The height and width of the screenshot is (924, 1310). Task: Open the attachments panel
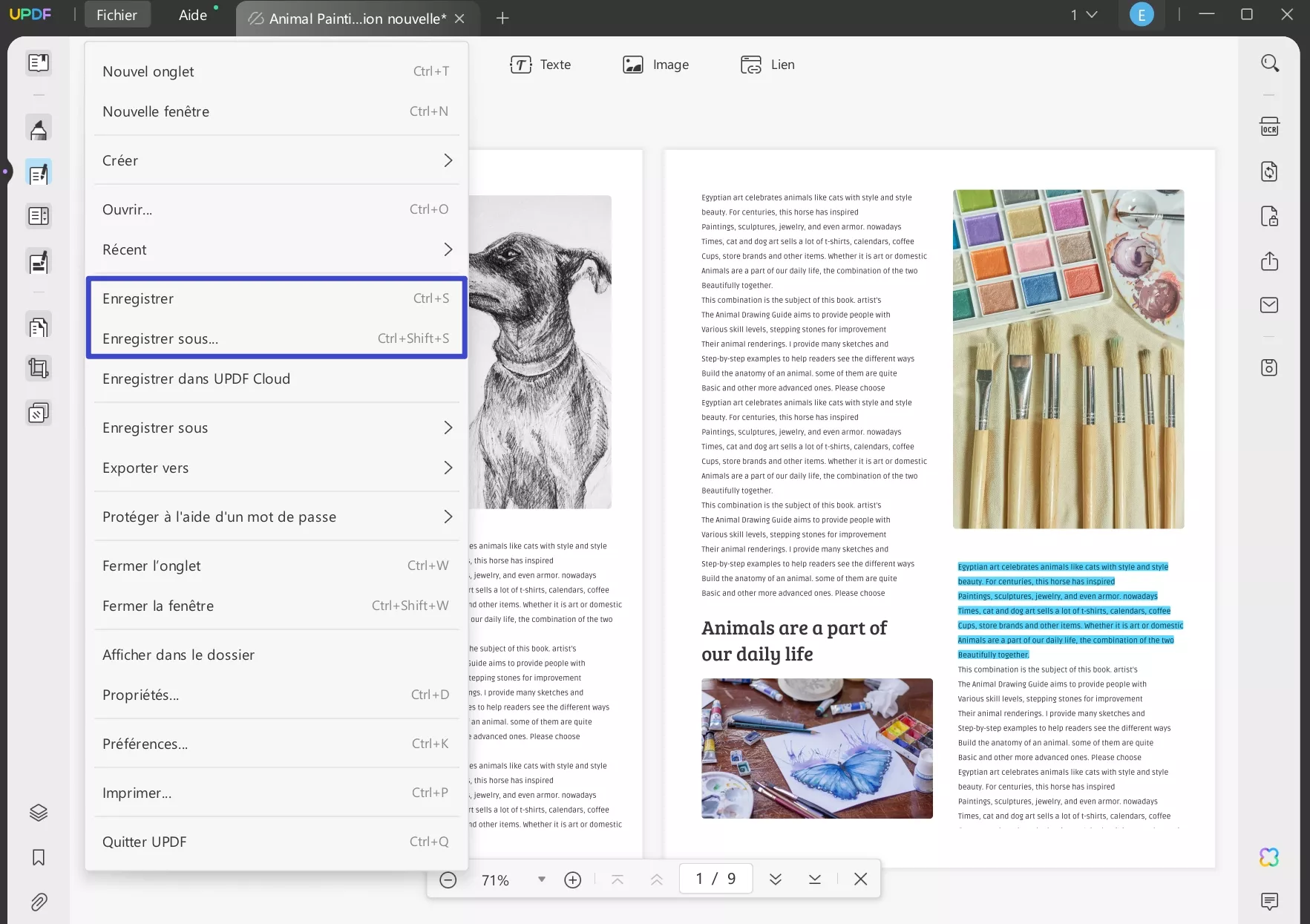tap(39, 902)
